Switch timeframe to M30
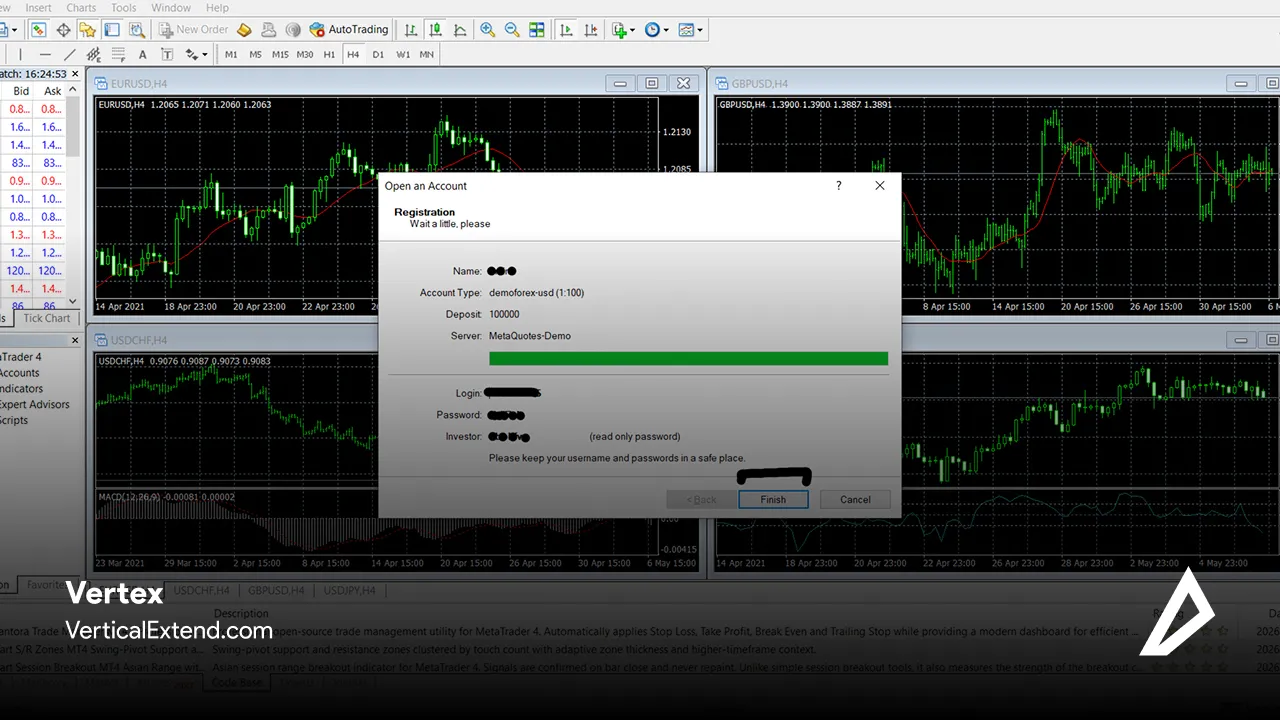This screenshot has height=720, width=1280. pos(305,54)
